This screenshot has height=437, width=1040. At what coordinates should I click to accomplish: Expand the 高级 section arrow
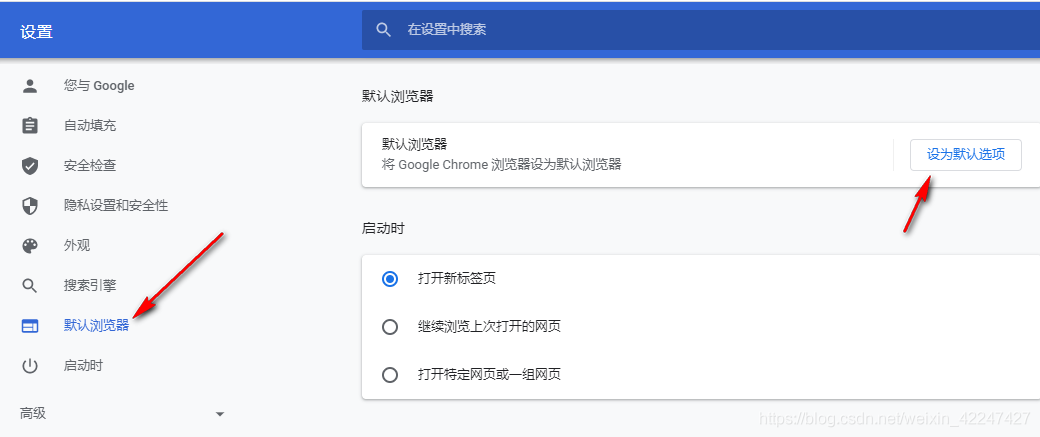click(220, 414)
